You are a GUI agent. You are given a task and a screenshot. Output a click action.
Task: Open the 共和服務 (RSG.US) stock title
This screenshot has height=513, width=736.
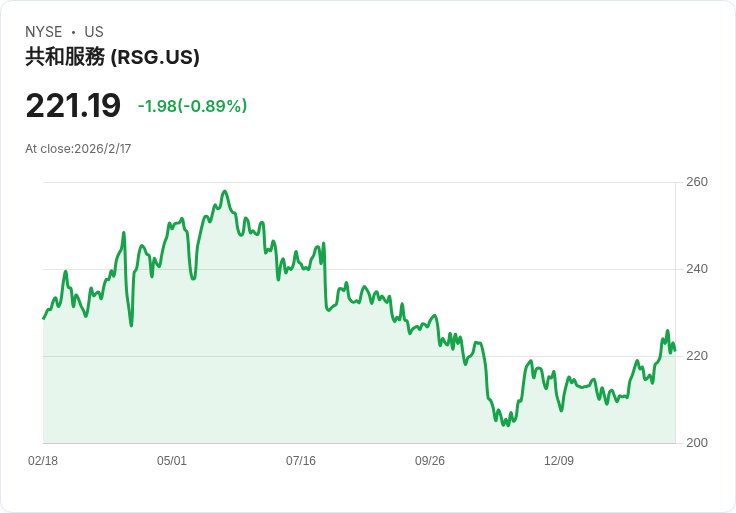(112, 57)
